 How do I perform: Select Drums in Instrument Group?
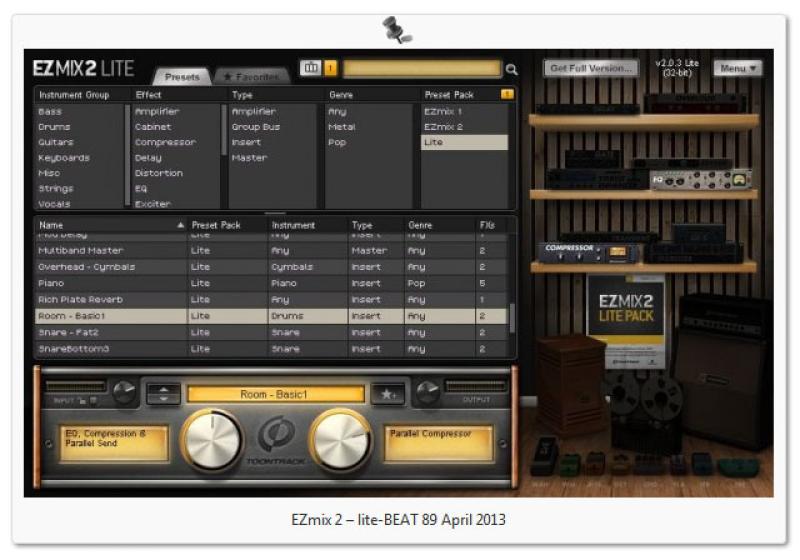coord(54,126)
